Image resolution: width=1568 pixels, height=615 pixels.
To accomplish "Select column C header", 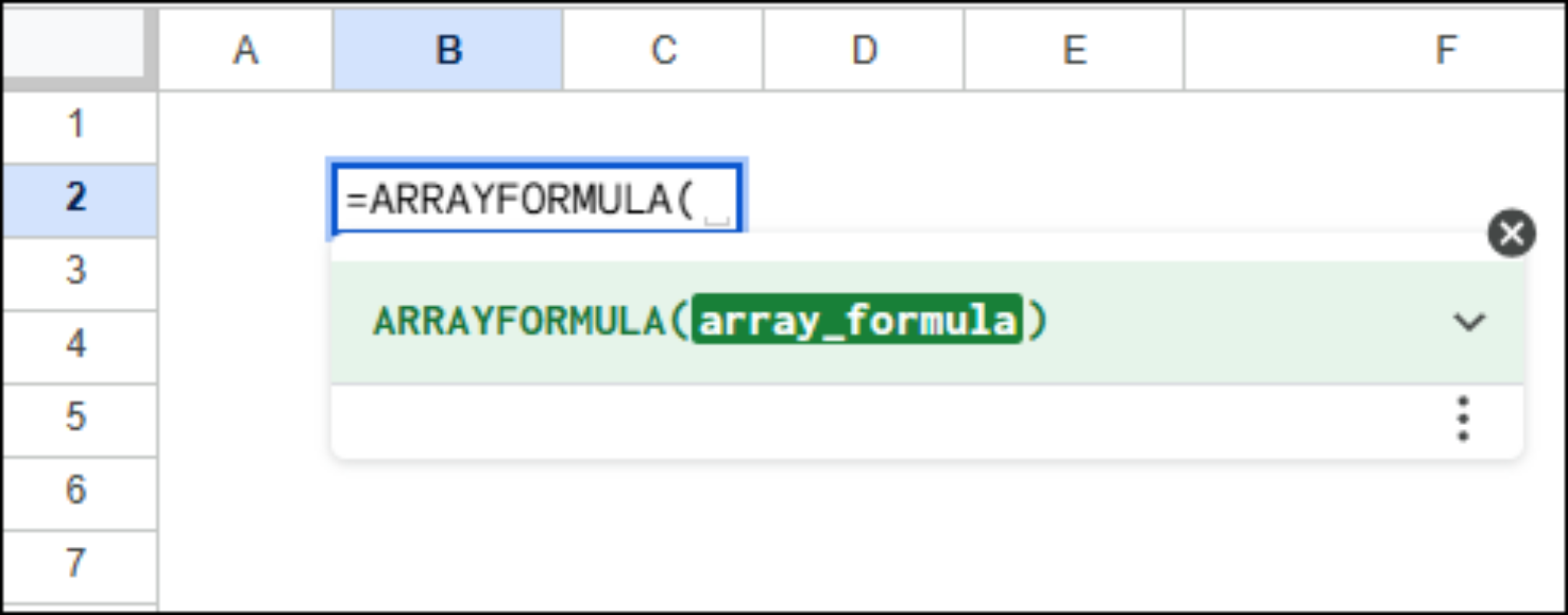I will (x=663, y=51).
